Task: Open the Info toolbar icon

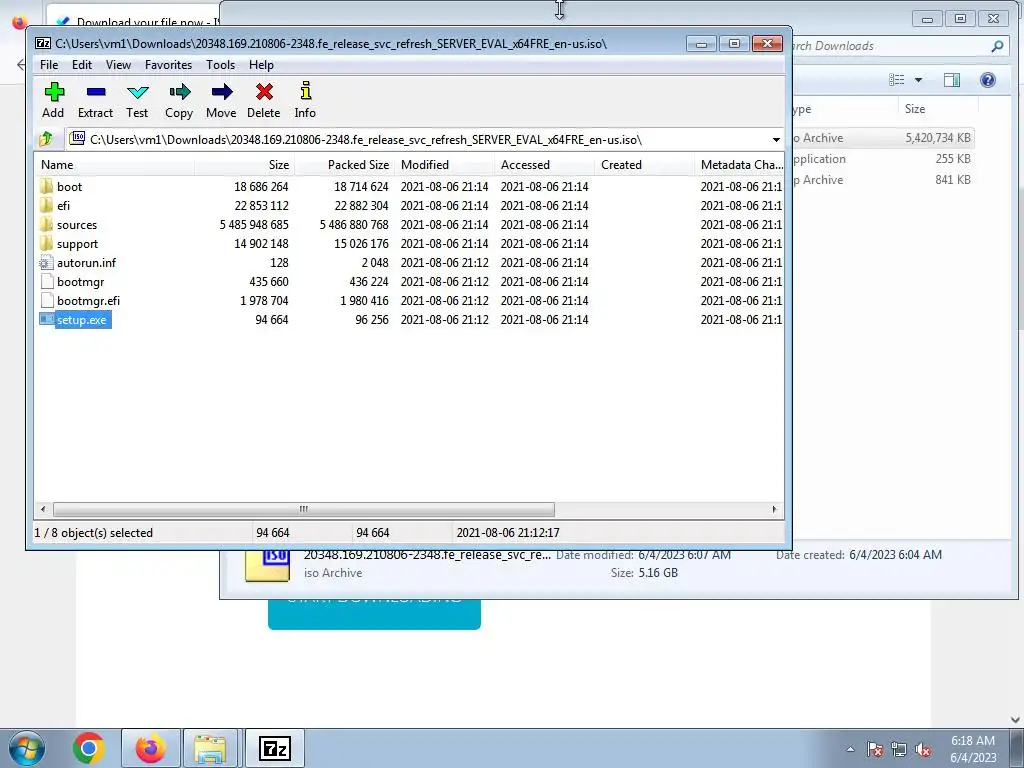Action: click(x=305, y=91)
